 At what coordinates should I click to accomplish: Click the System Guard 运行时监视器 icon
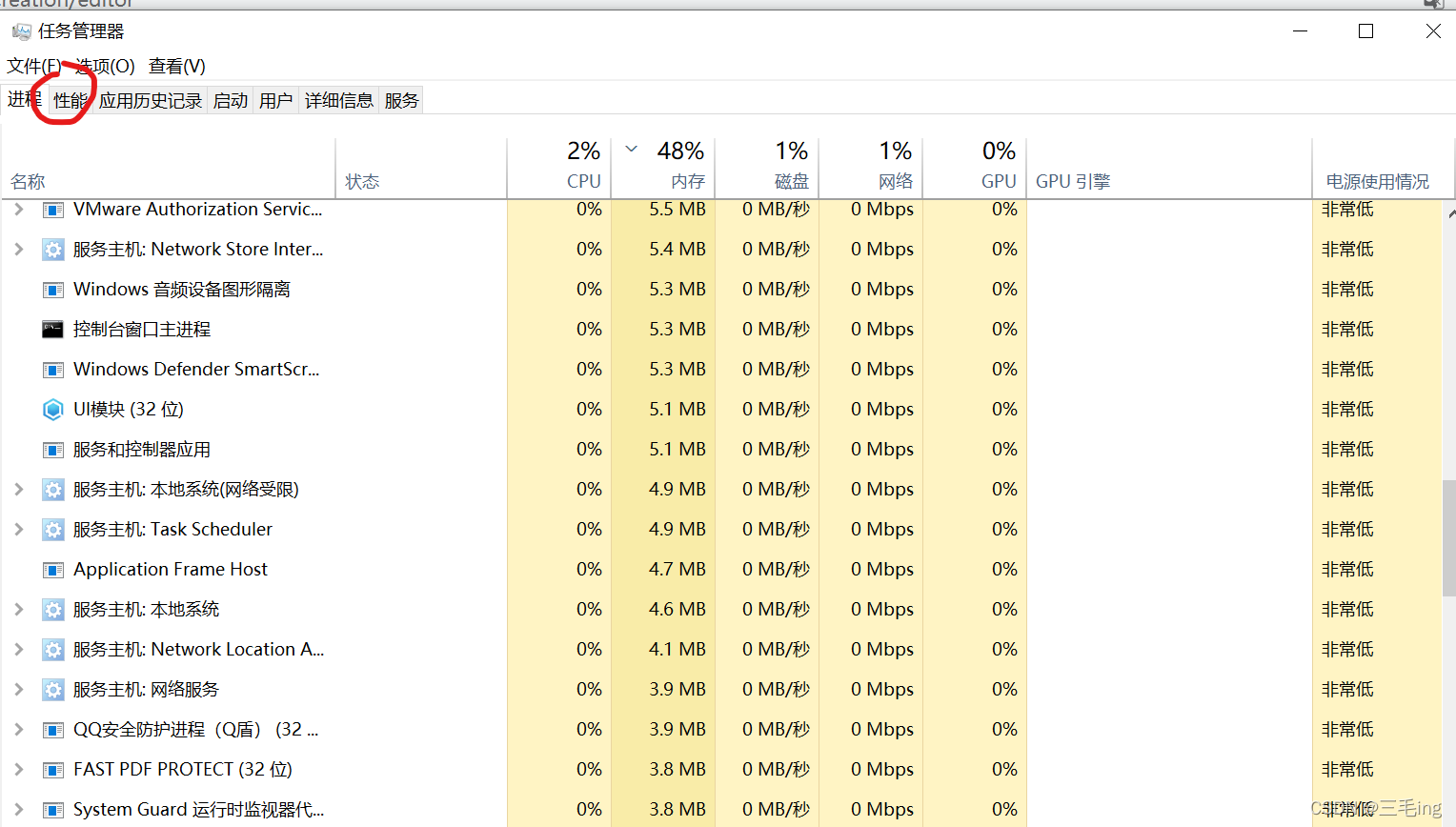coord(53,810)
